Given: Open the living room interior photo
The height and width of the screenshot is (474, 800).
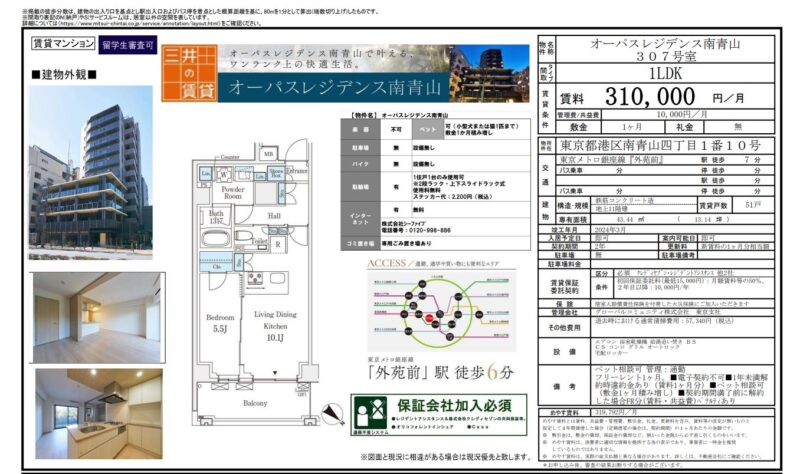Looking at the screenshot, I should [x=97, y=317].
